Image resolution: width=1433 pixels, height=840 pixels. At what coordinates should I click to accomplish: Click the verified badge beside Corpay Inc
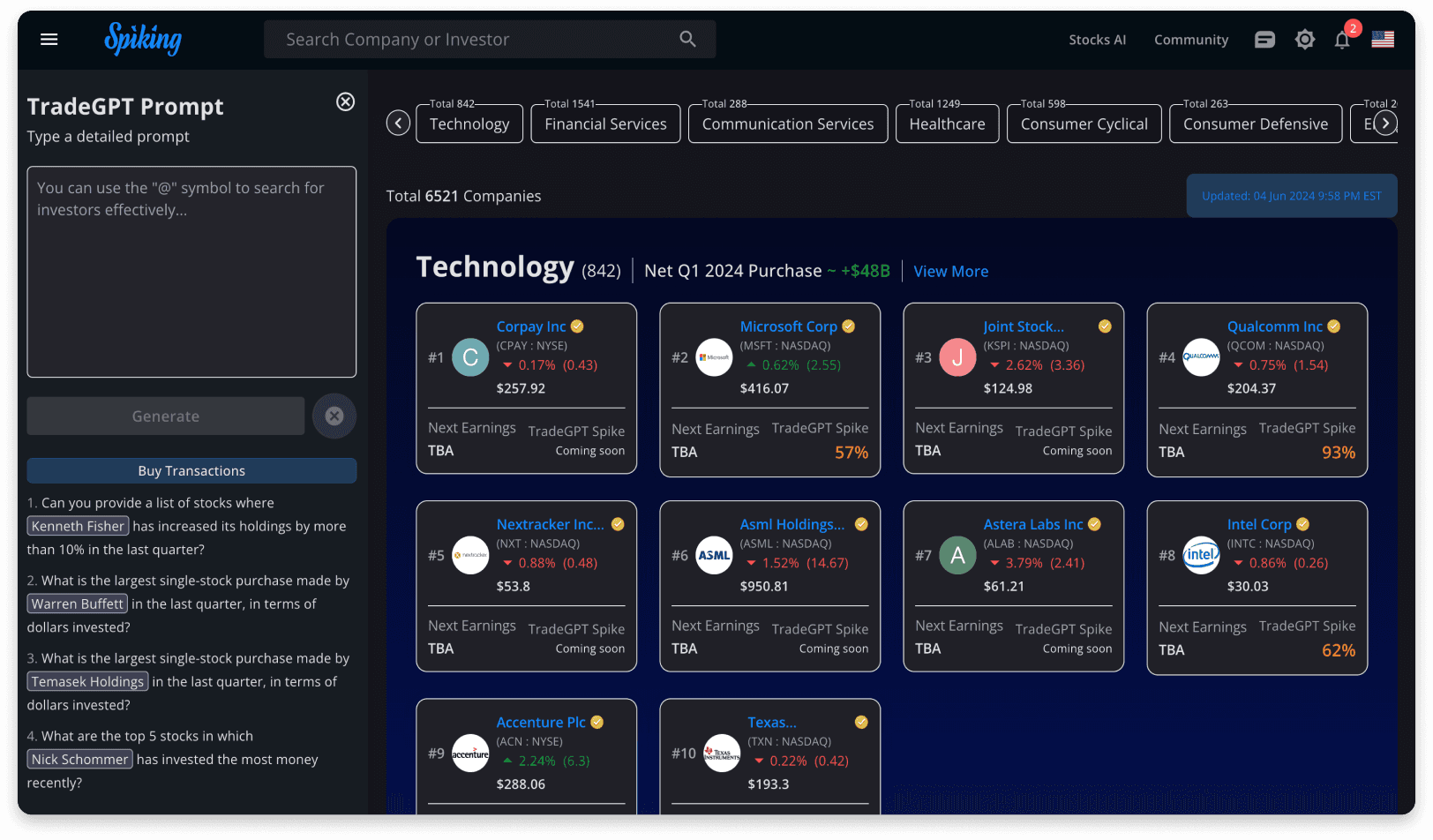click(577, 326)
